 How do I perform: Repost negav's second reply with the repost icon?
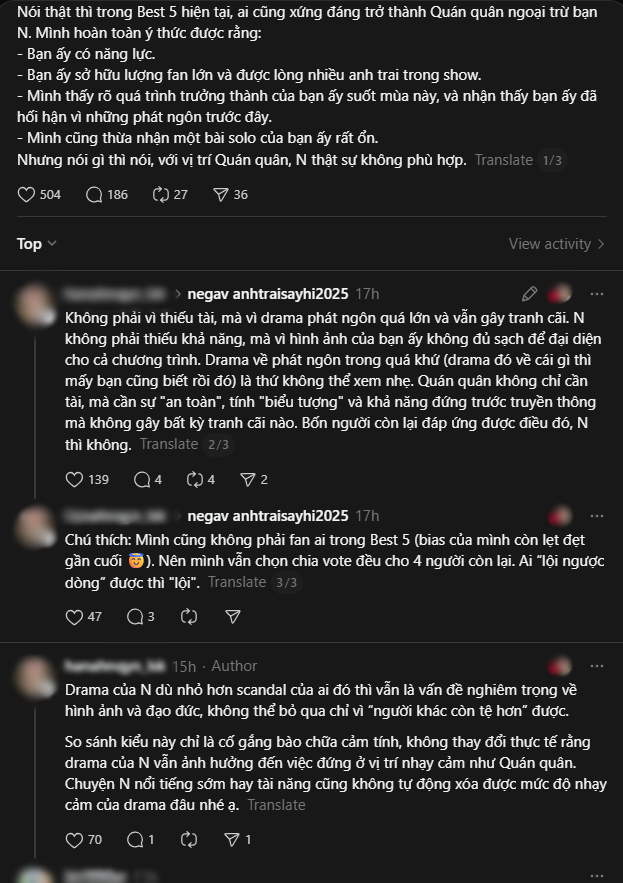coord(188,617)
